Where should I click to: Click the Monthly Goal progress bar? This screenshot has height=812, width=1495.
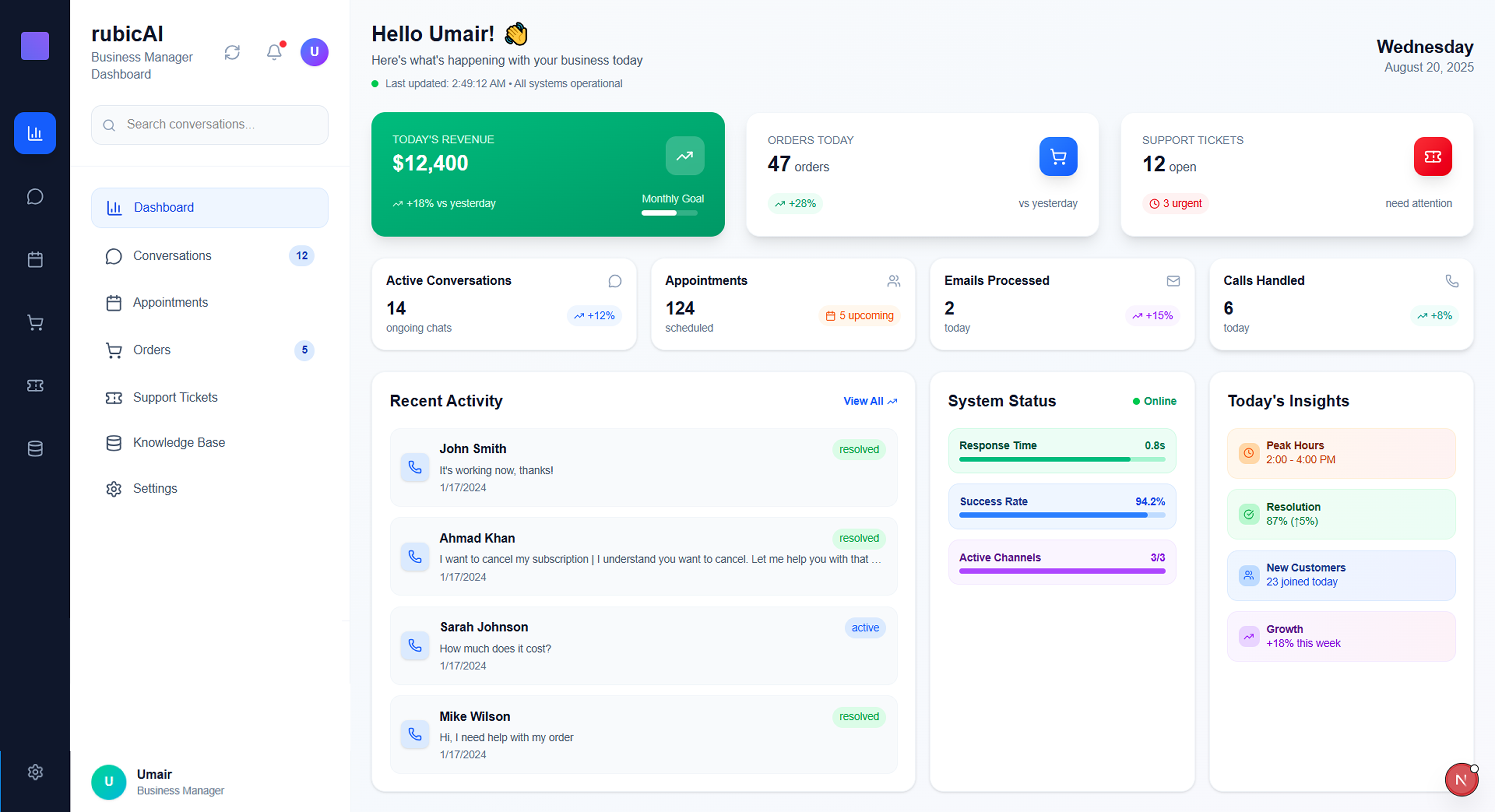click(669, 213)
